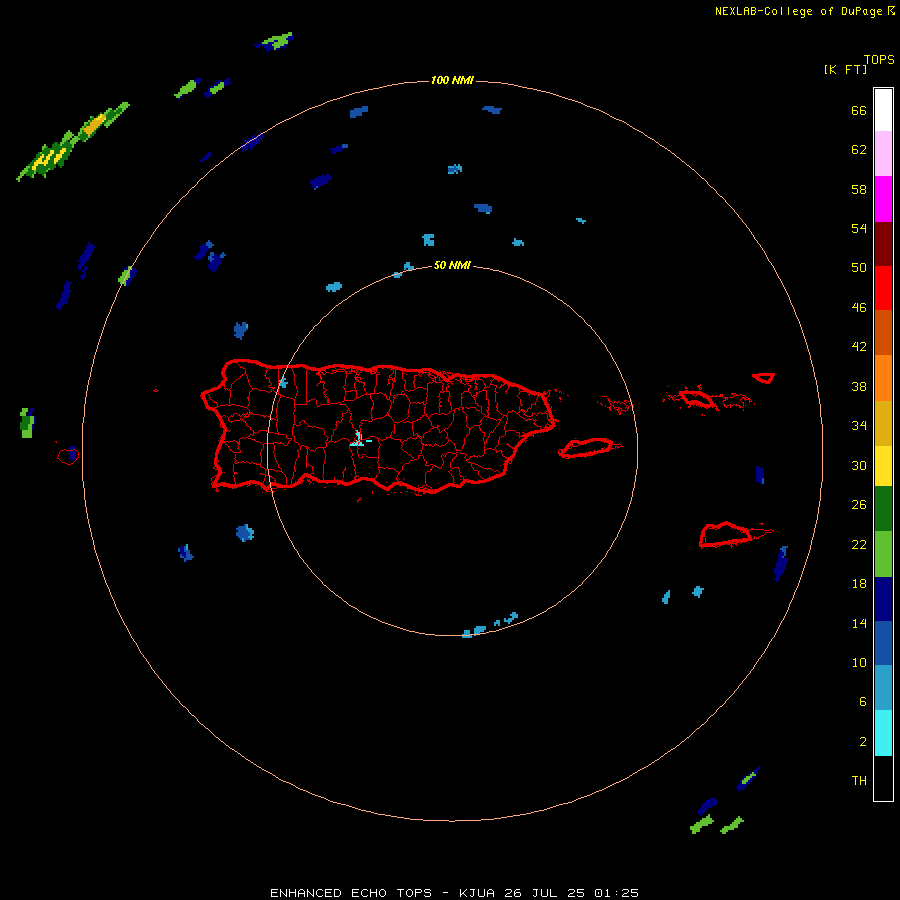
Task: Click the legend value "30"
Action: click(x=859, y=465)
